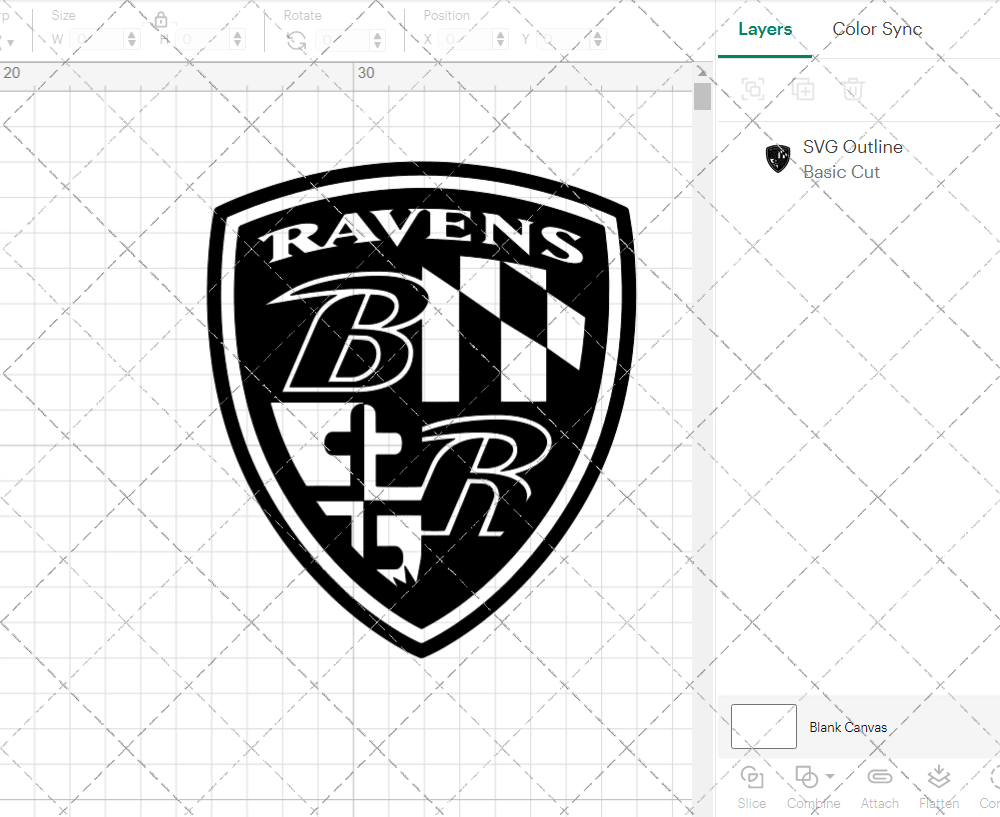Click the Duplicate layer icon

coord(802,90)
